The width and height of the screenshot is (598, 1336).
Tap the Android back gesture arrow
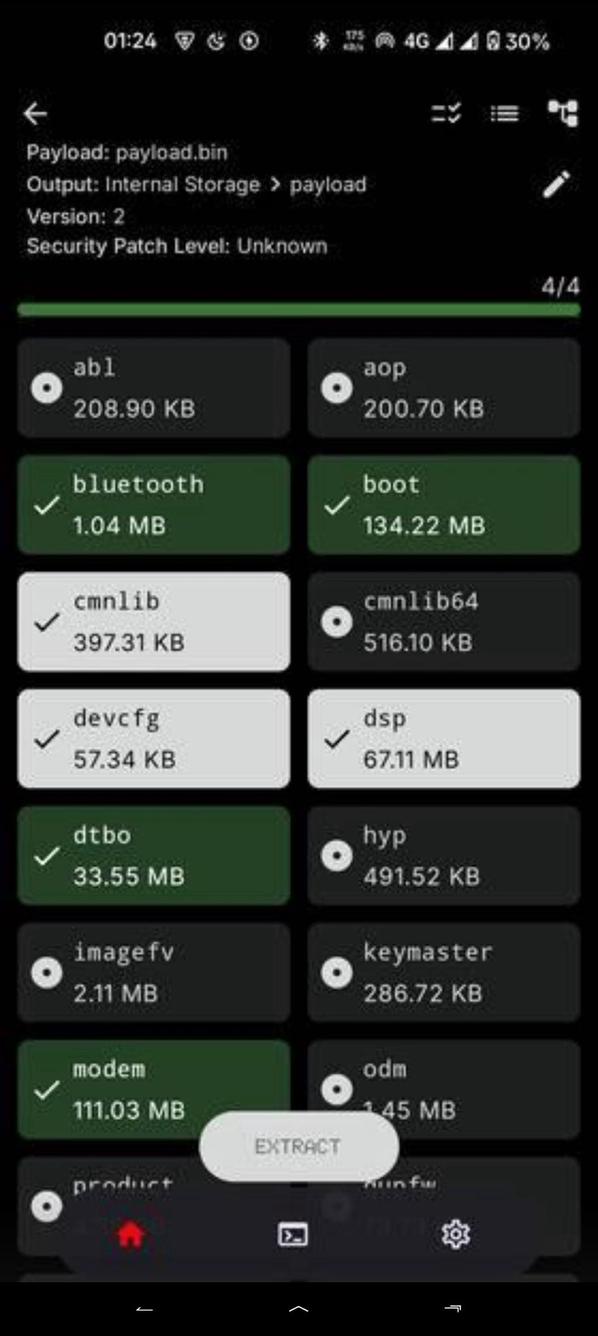pyautogui.click(x=144, y=1308)
